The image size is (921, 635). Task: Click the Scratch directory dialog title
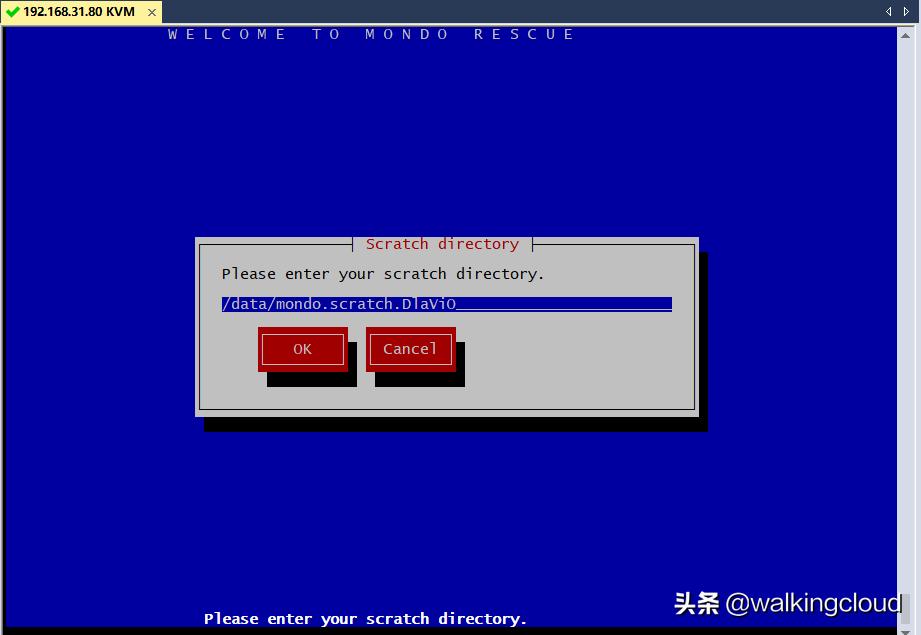point(442,243)
